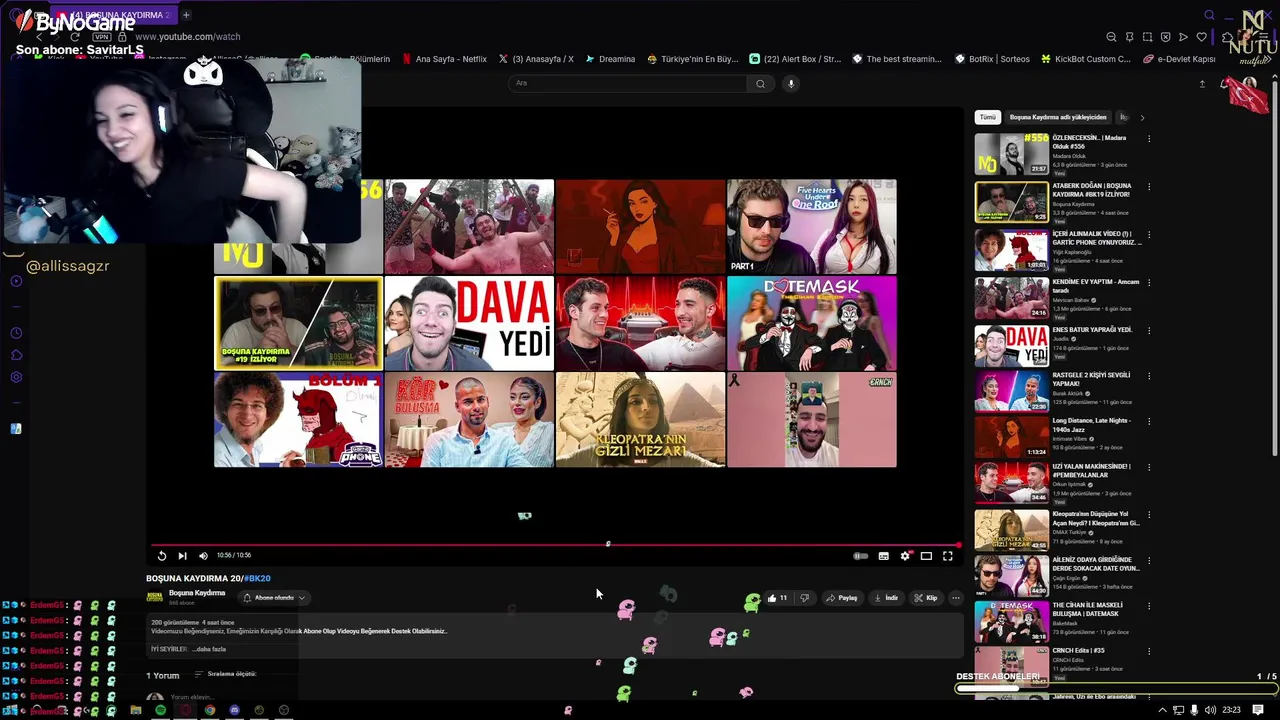Viewport: 1280px width, 720px height.
Task: Open menu for İÇERİ ALINMALIK VİDEO sidebar item
Action: coord(1149,235)
